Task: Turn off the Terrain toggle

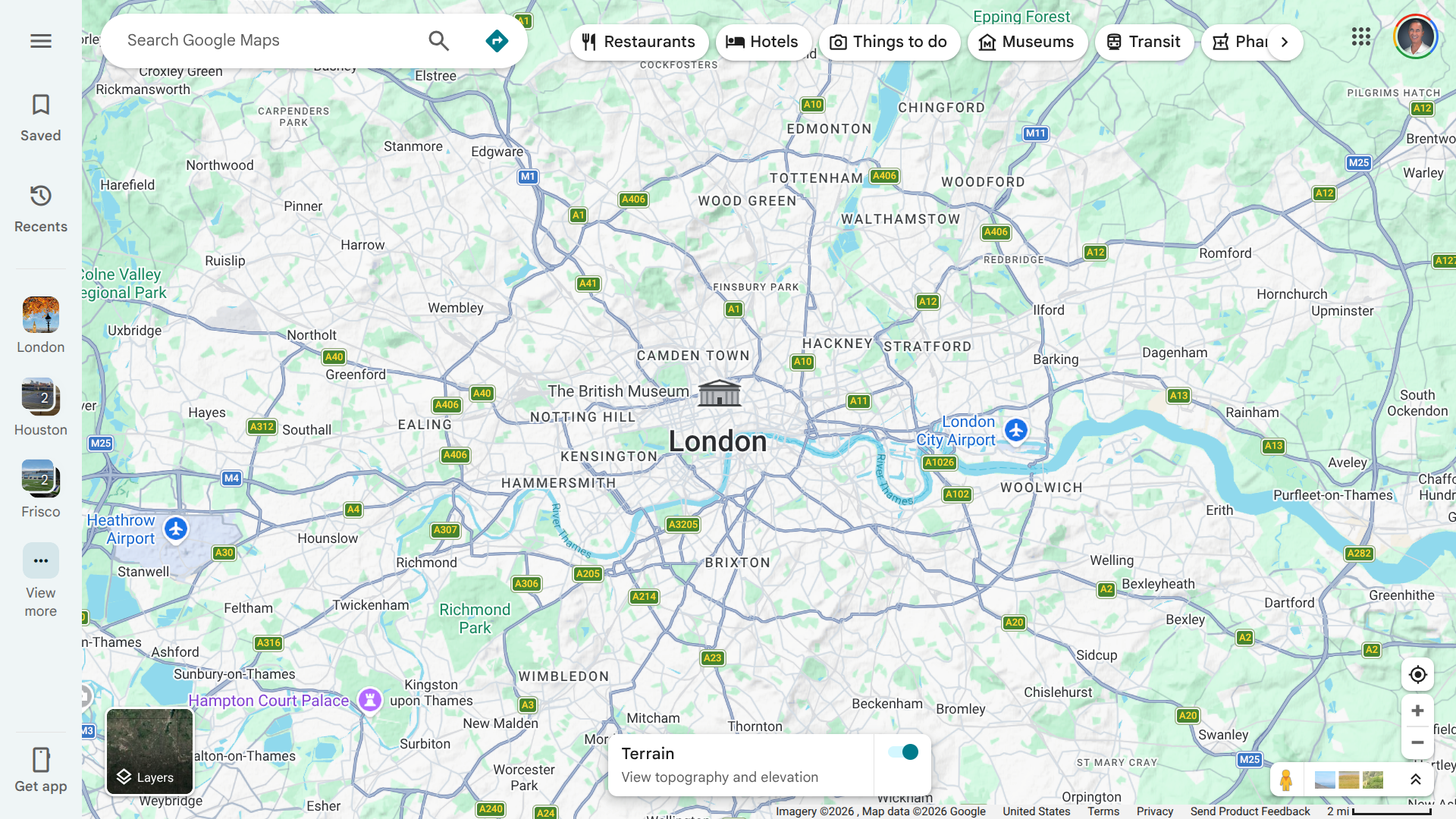Action: (903, 752)
